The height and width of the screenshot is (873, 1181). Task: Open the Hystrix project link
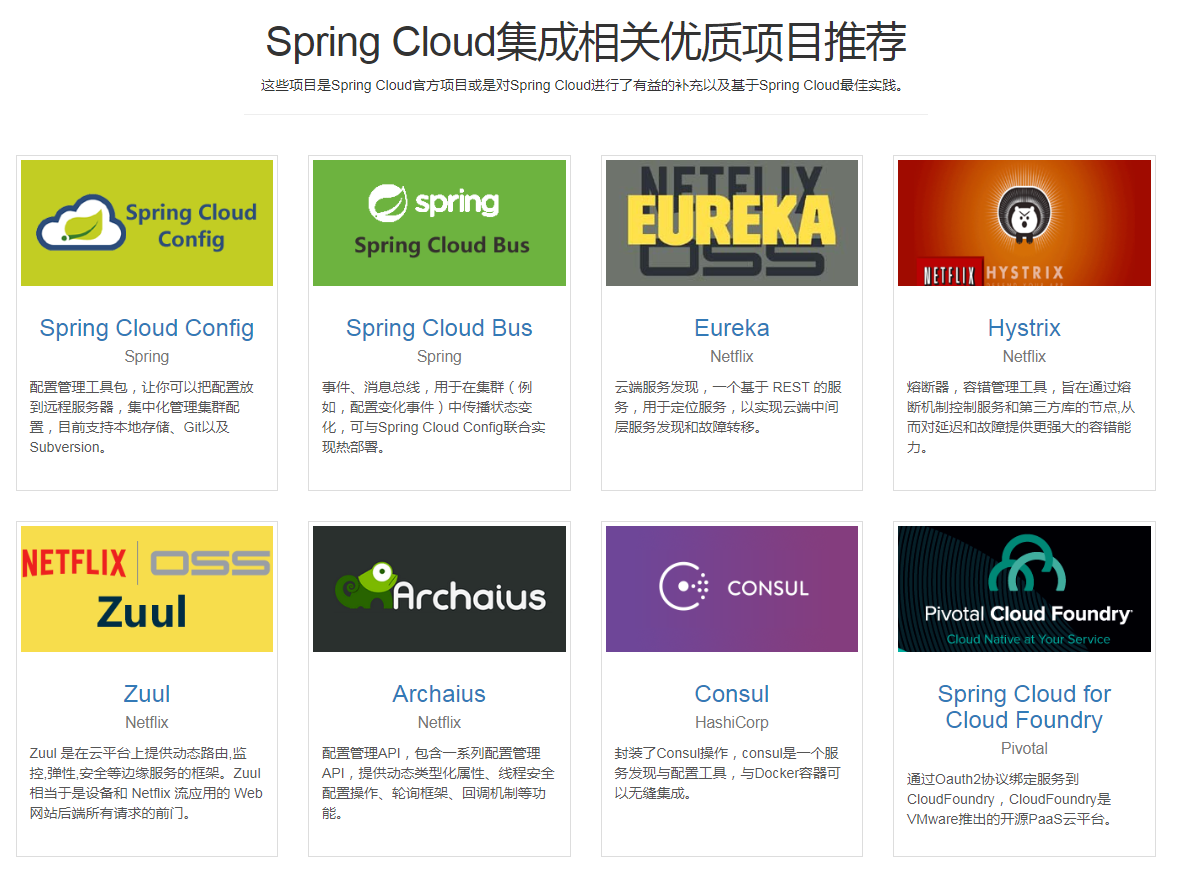[x=1023, y=328]
